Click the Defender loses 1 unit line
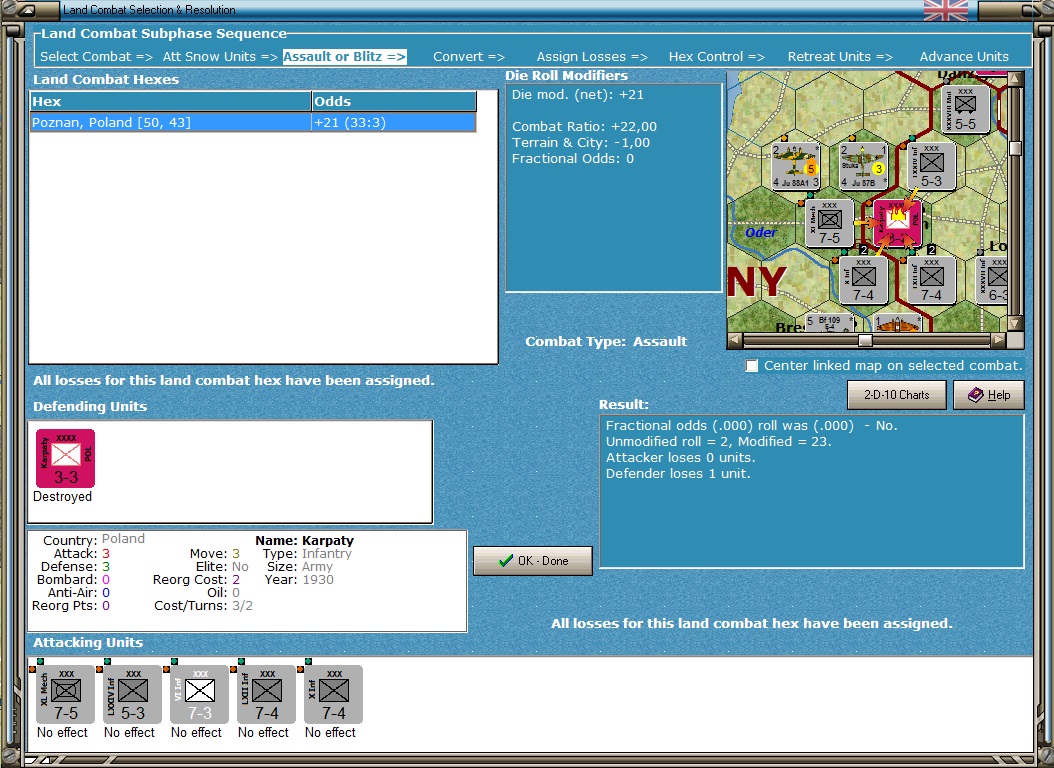 pyautogui.click(x=678, y=474)
